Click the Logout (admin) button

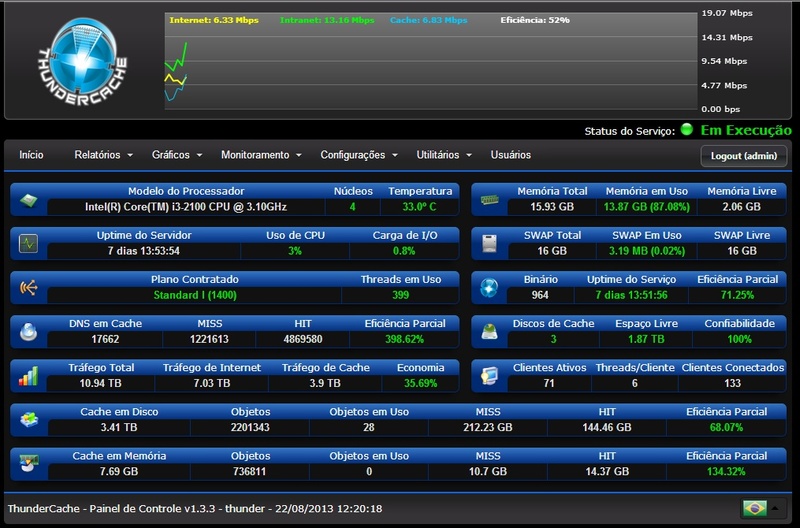(x=744, y=156)
